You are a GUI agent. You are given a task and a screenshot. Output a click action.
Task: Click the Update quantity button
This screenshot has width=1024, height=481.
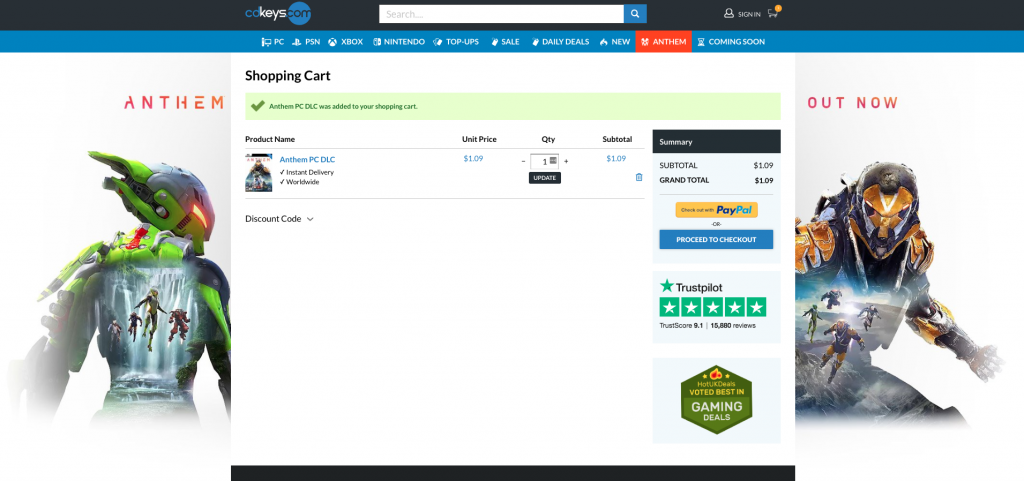pyautogui.click(x=545, y=178)
